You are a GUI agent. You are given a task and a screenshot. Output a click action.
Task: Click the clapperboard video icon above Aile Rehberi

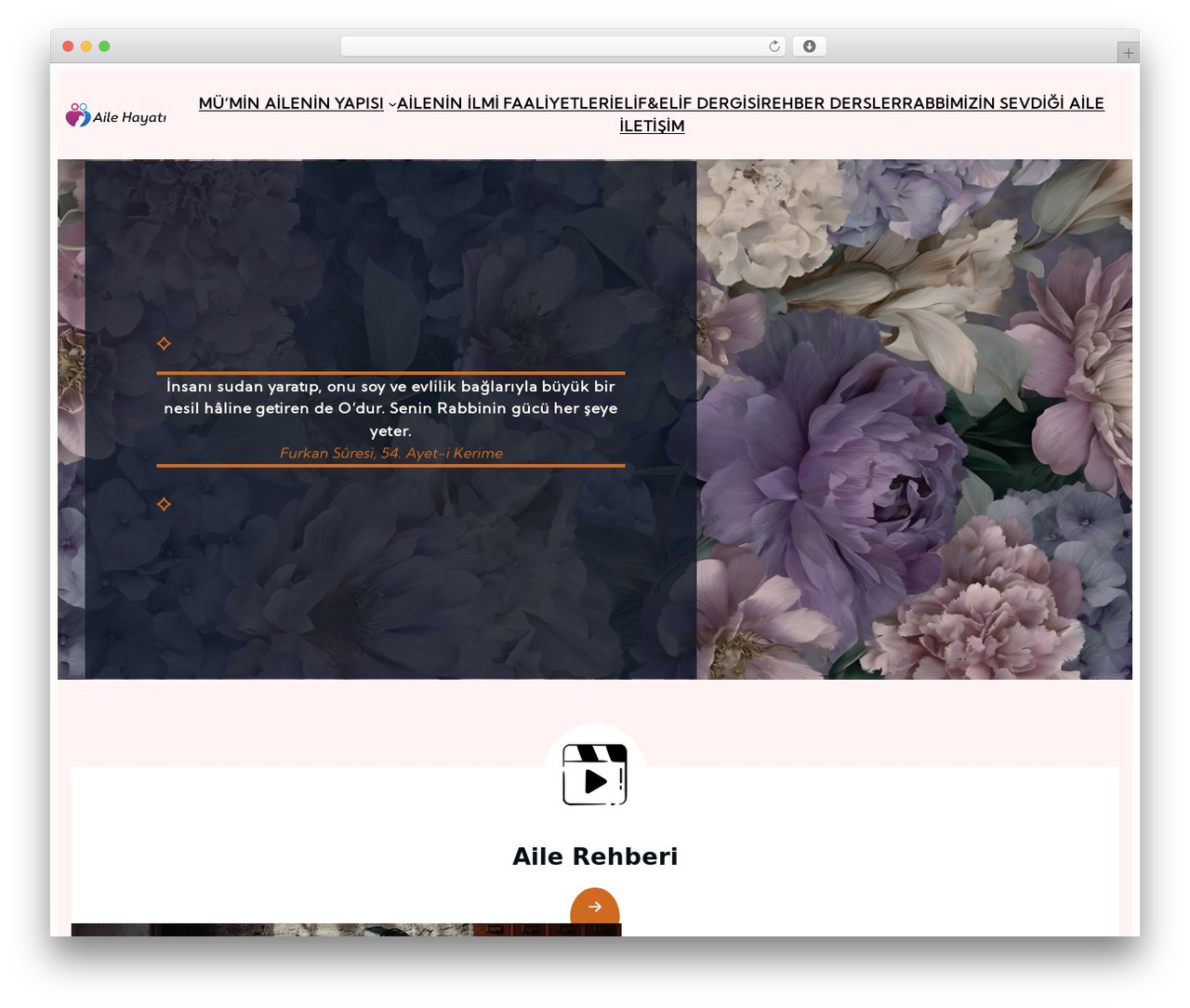pyautogui.click(x=595, y=775)
